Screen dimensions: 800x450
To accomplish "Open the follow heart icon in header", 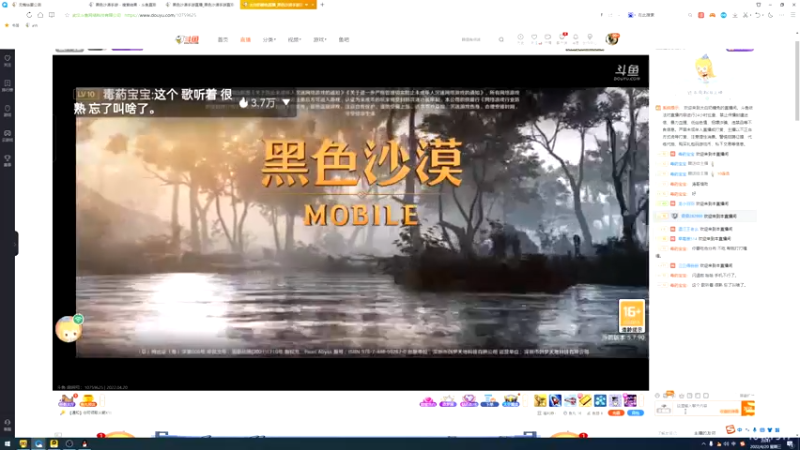I will [534, 38].
